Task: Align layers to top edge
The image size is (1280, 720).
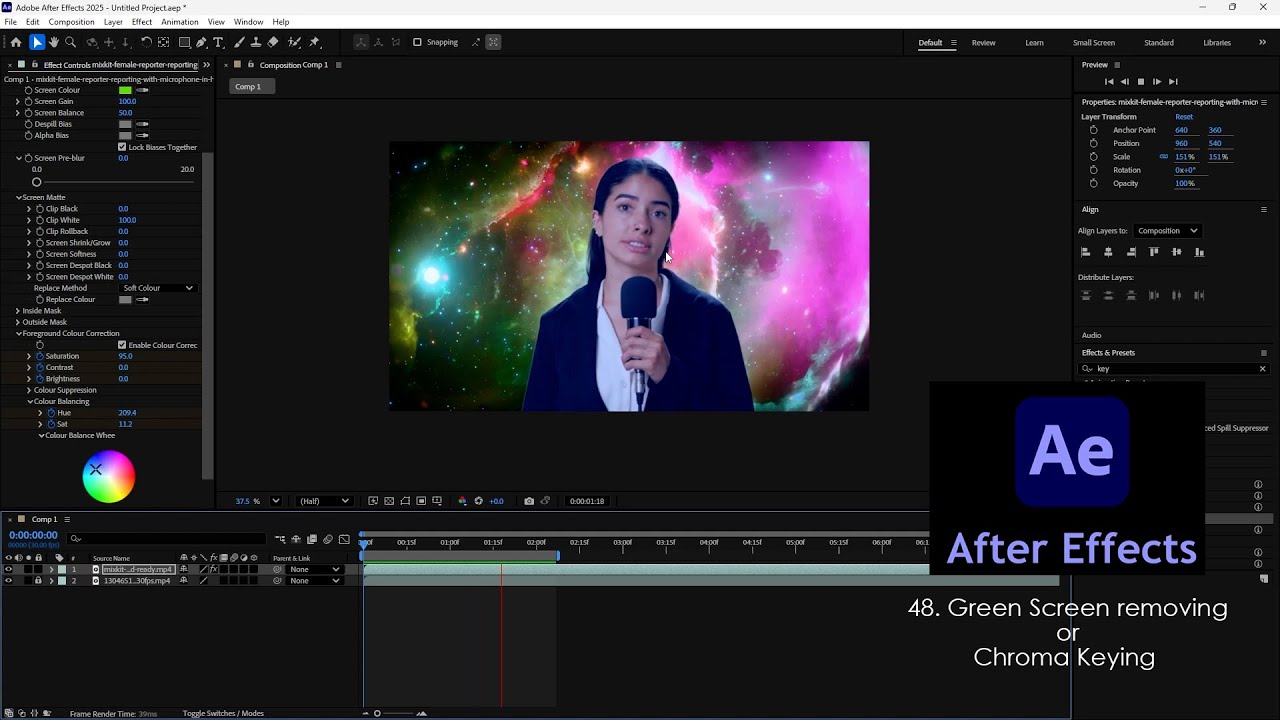Action: click(1153, 252)
